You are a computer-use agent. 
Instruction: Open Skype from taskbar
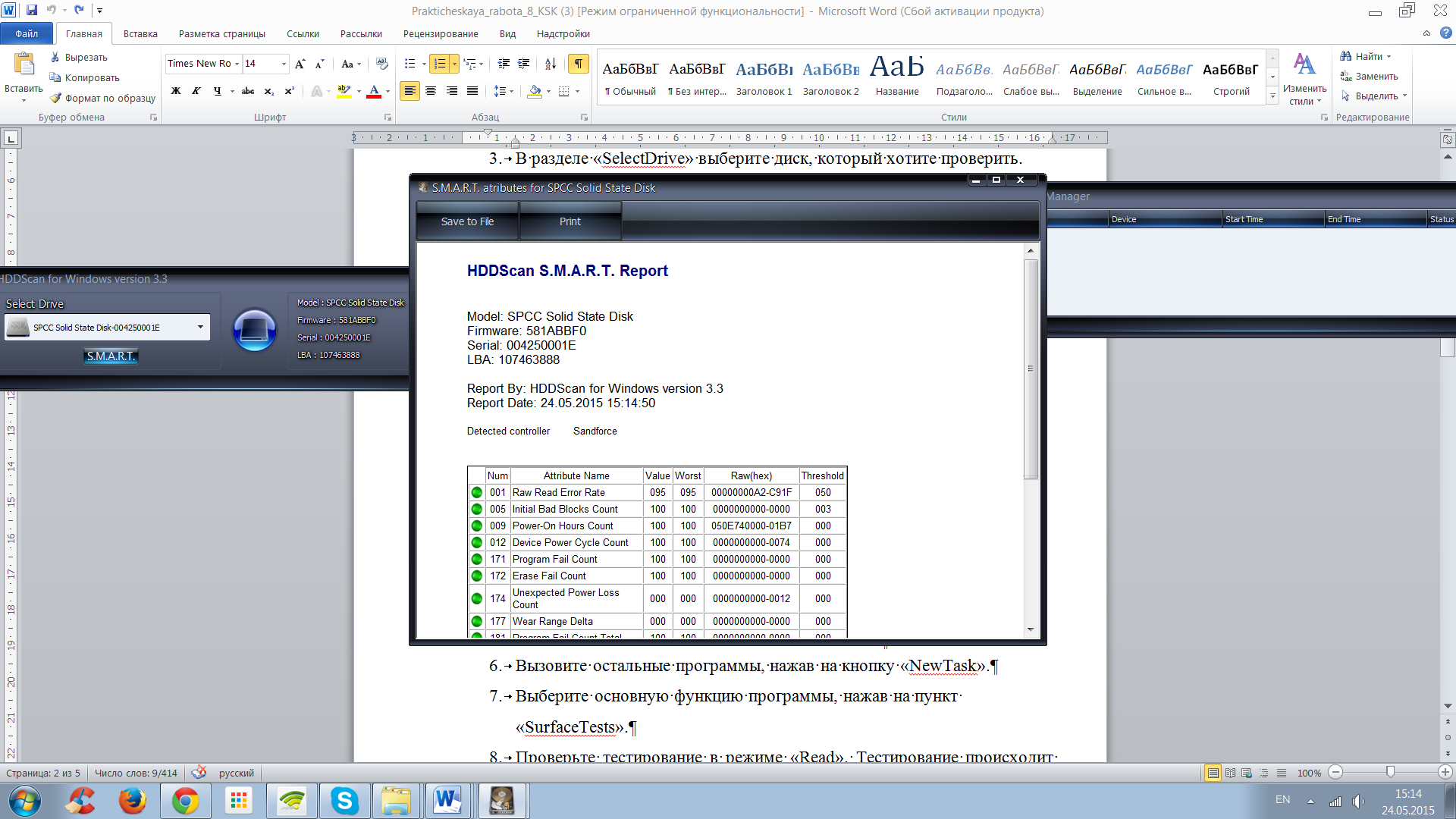click(344, 801)
